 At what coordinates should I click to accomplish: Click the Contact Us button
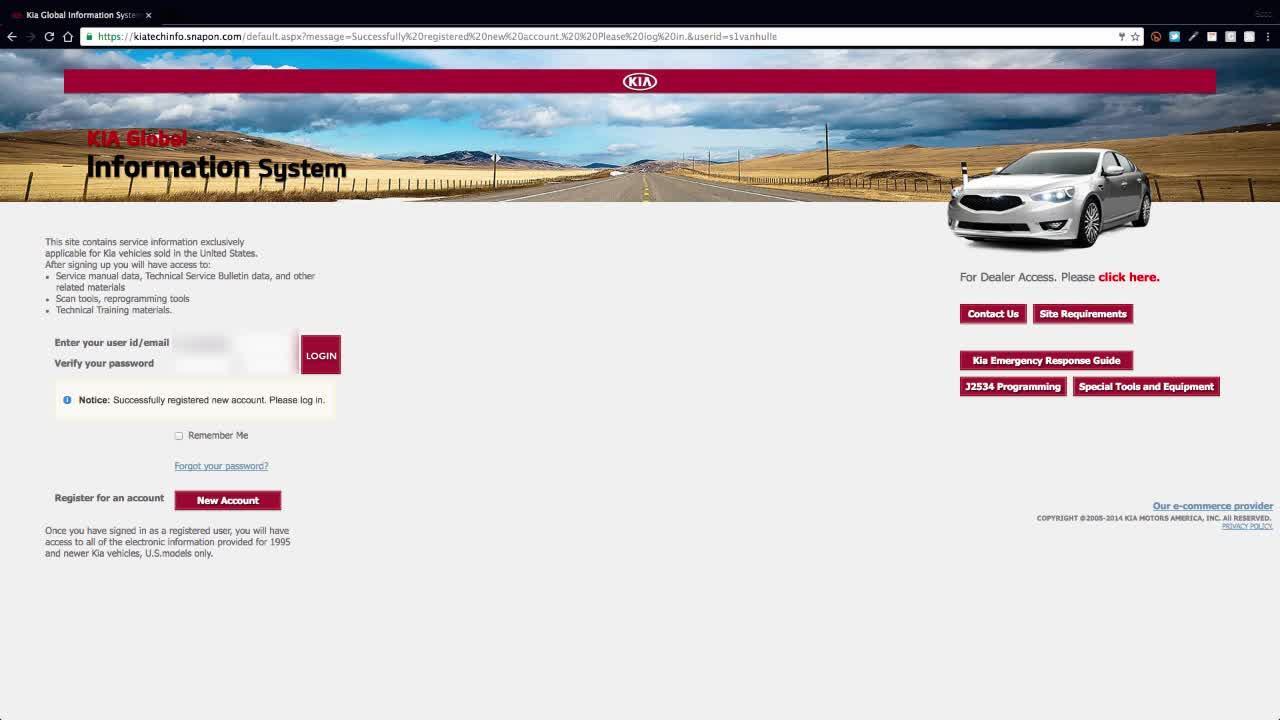pyautogui.click(x=992, y=314)
